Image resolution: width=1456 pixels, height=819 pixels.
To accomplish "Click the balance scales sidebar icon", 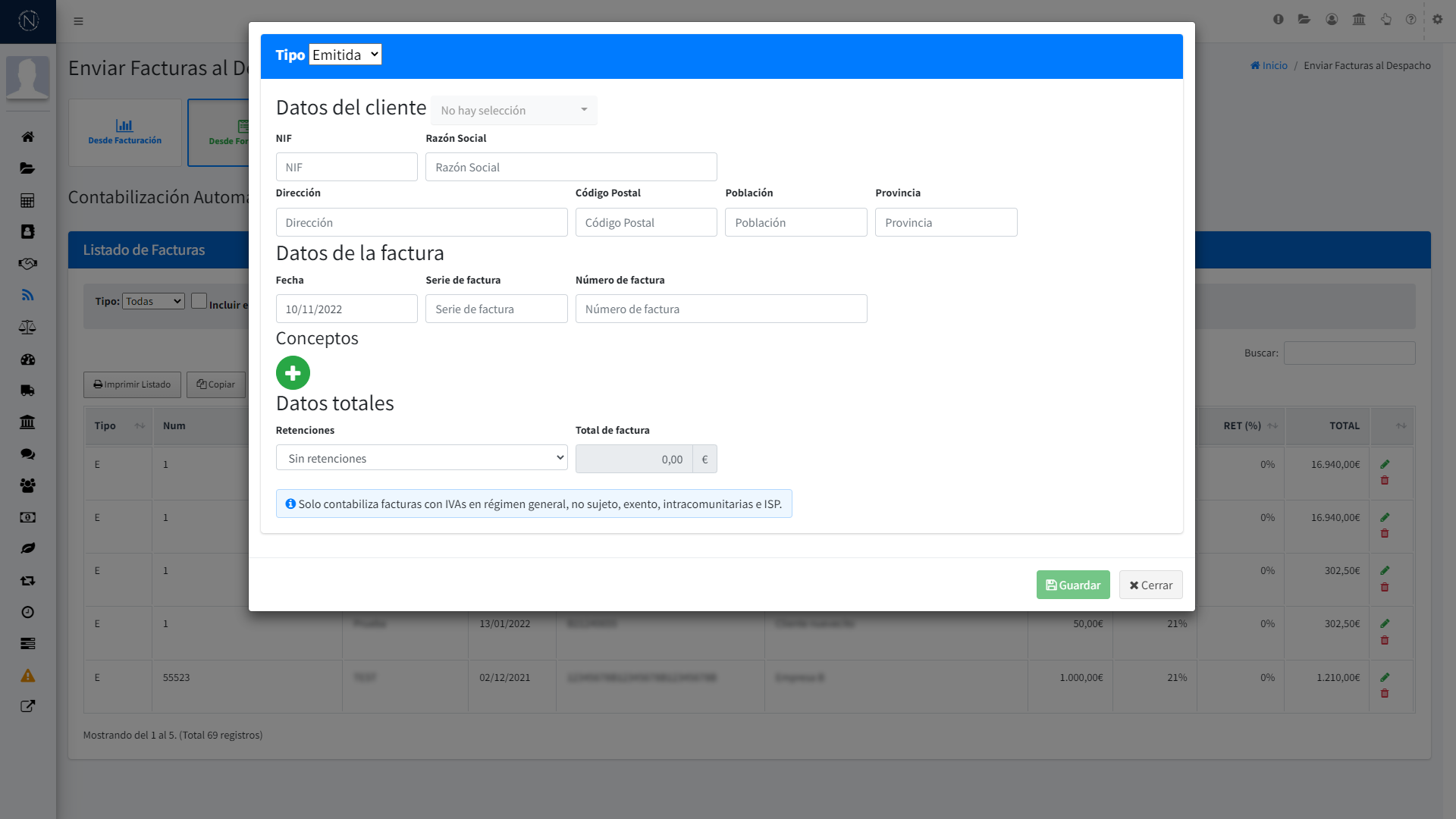I will [x=28, y=328].
